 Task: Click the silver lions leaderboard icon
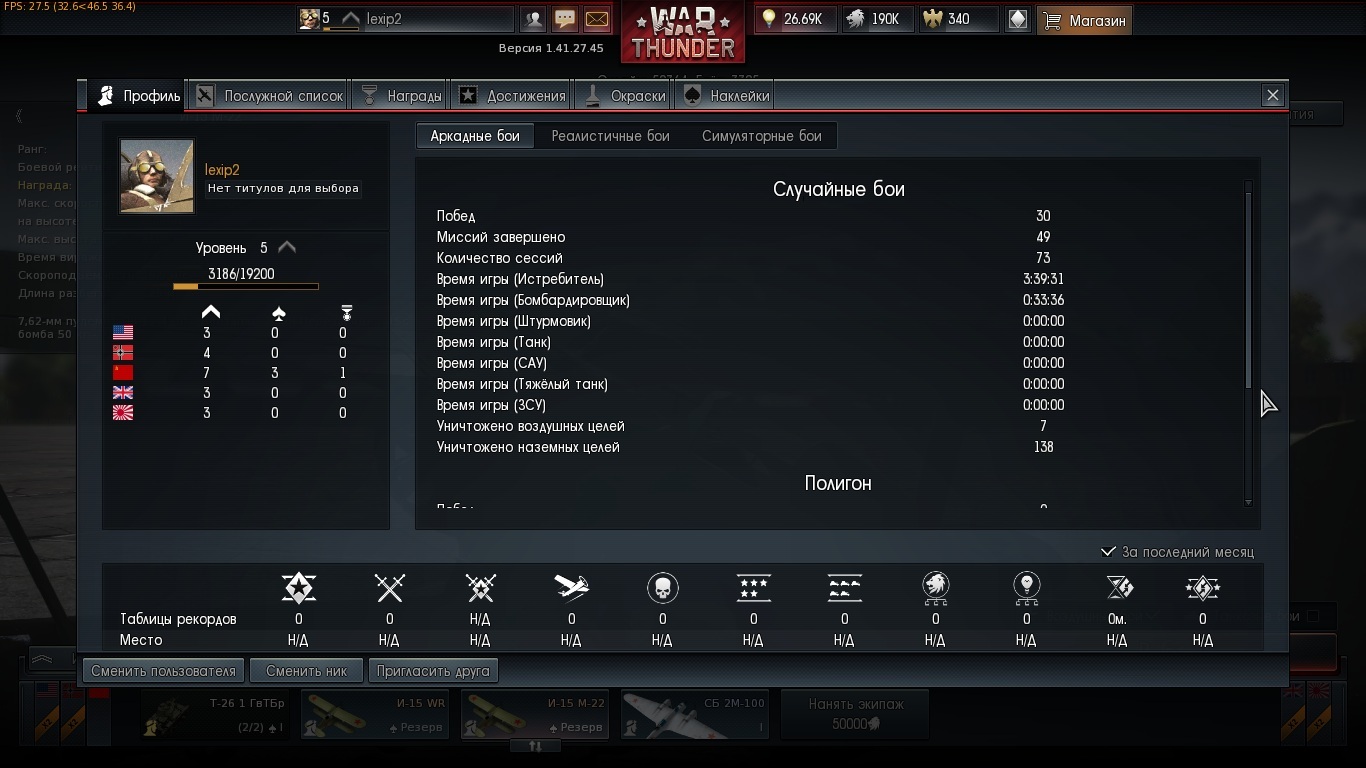tap(935, 588)
